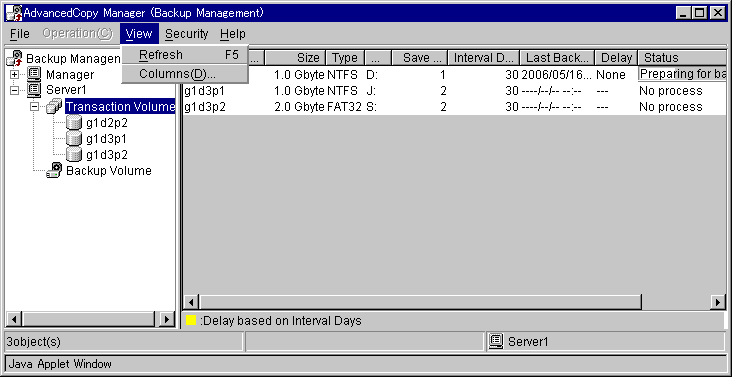Click the Server1 computer icon in the tree
732x377 pixels.
pos(34,90)
